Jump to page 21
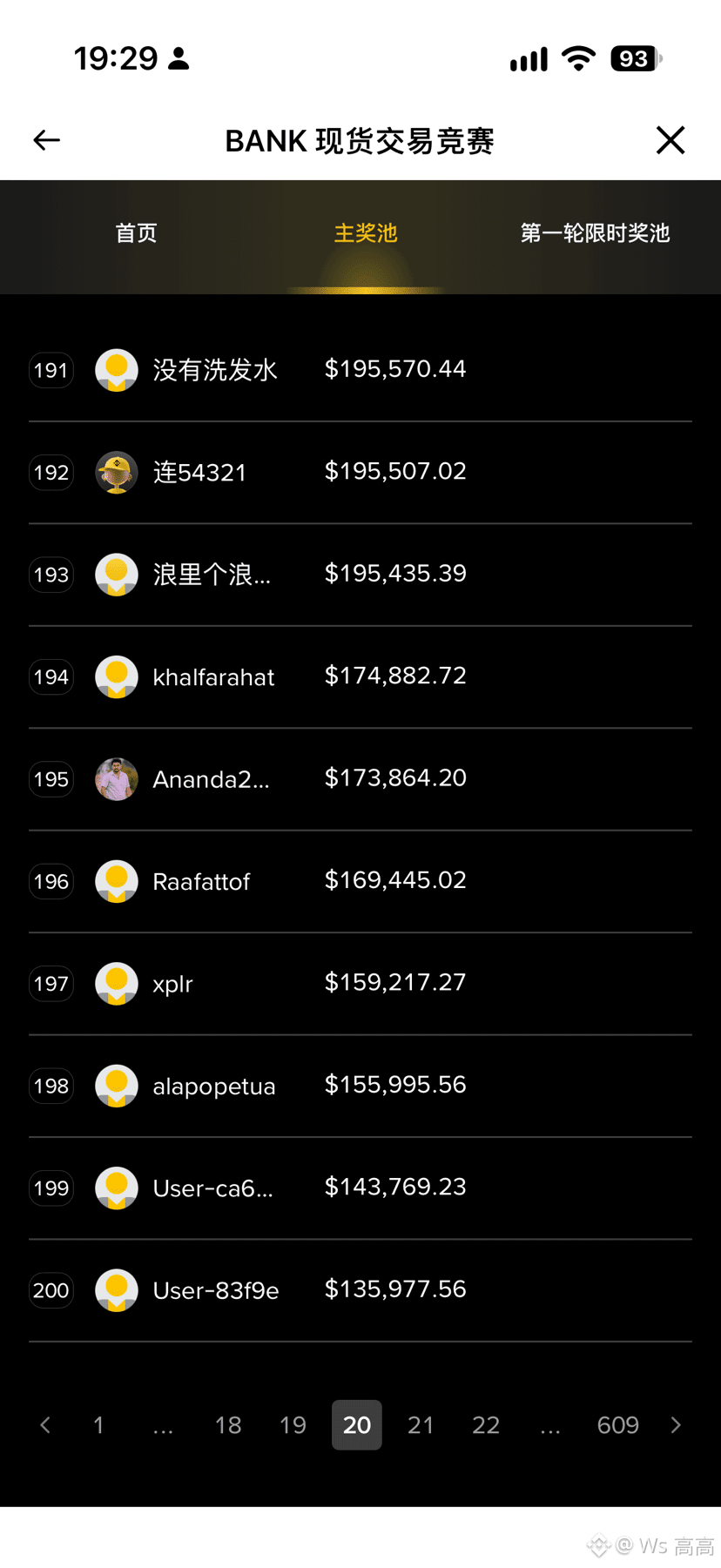 (x=421, y=1425)
